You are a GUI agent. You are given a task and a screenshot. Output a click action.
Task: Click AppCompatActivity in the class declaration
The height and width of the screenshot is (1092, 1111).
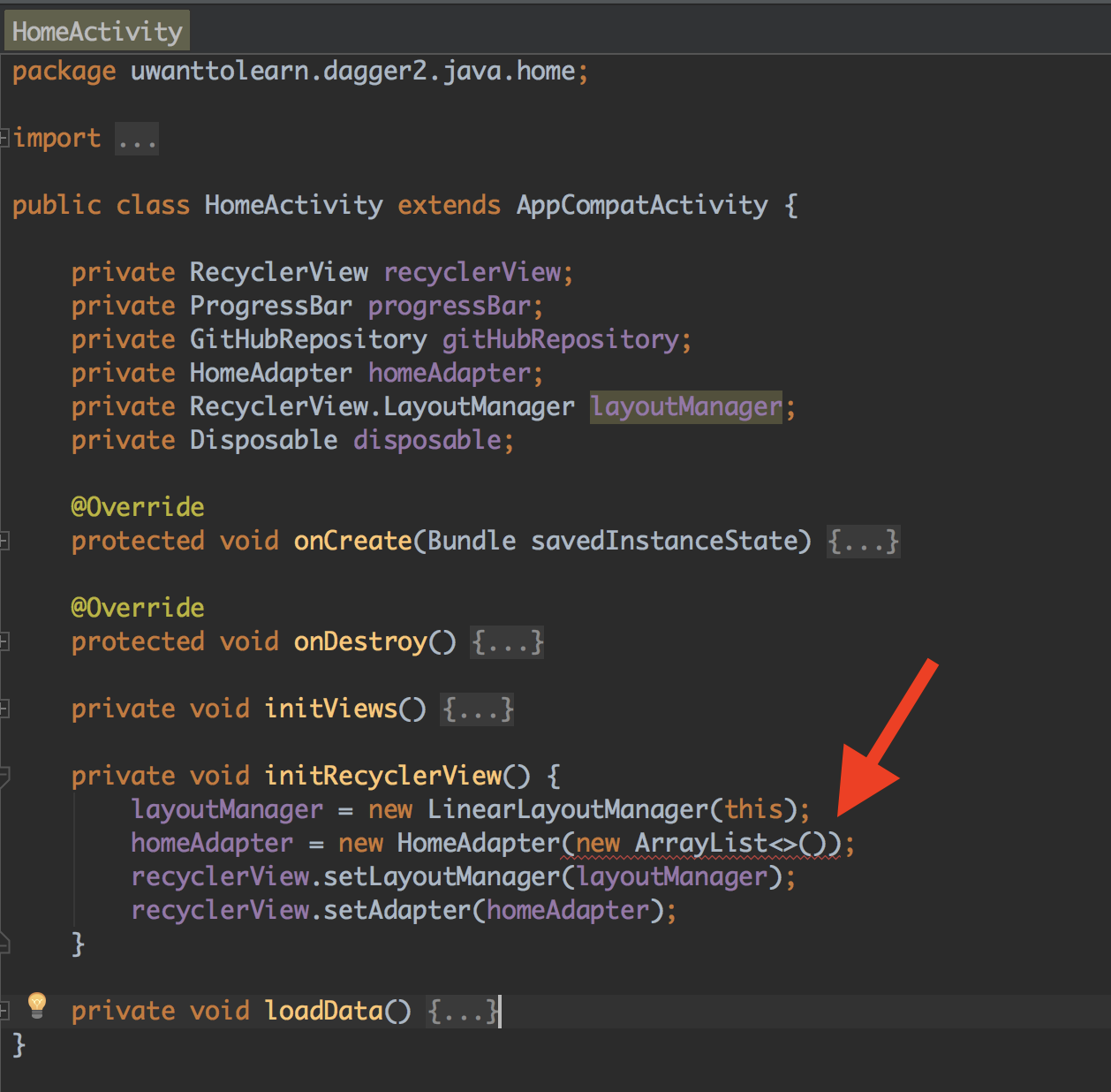642,205
